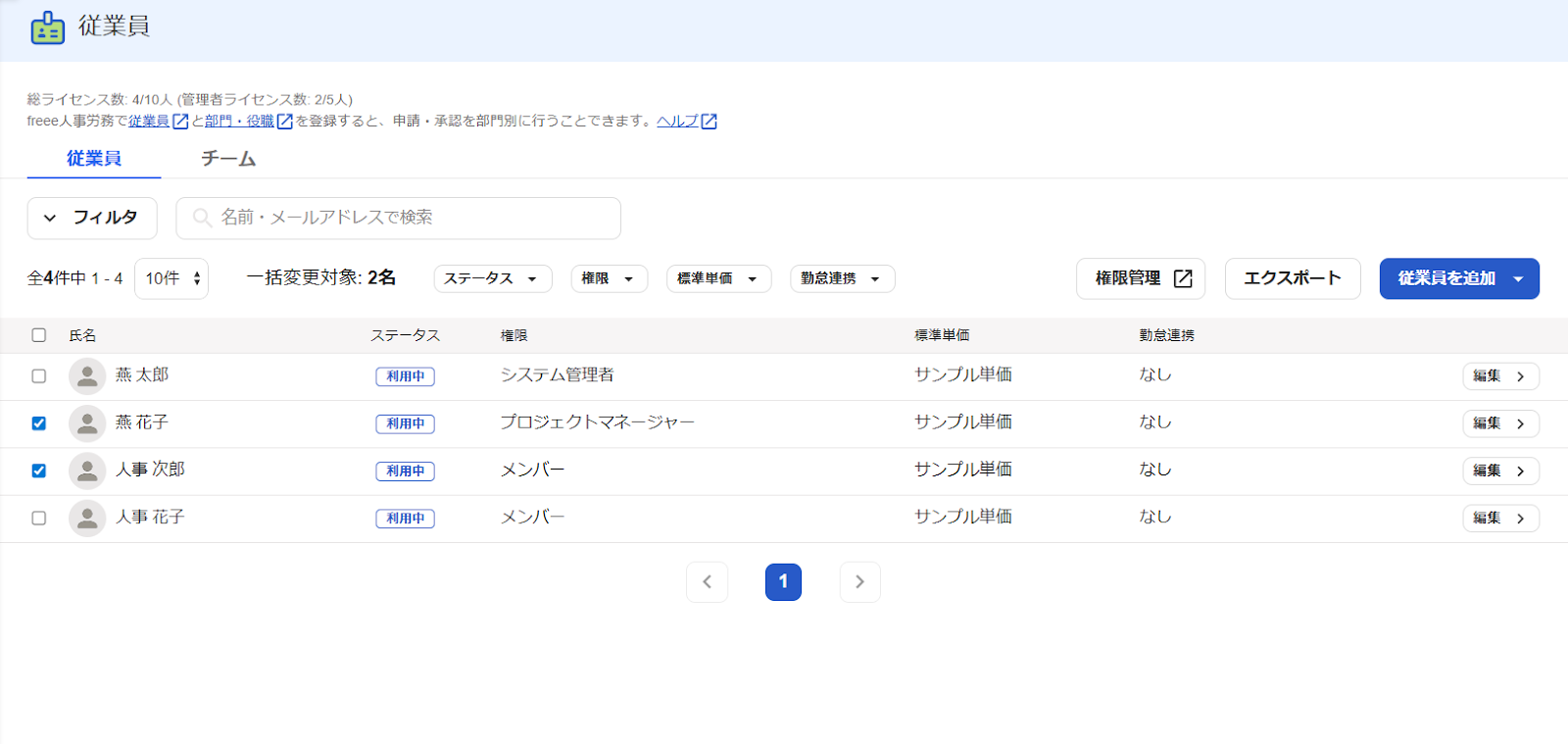Open the 部門・役職 link
Image resolution: width=1568 pixels, height=744 pixels.
tap(239, 122)
